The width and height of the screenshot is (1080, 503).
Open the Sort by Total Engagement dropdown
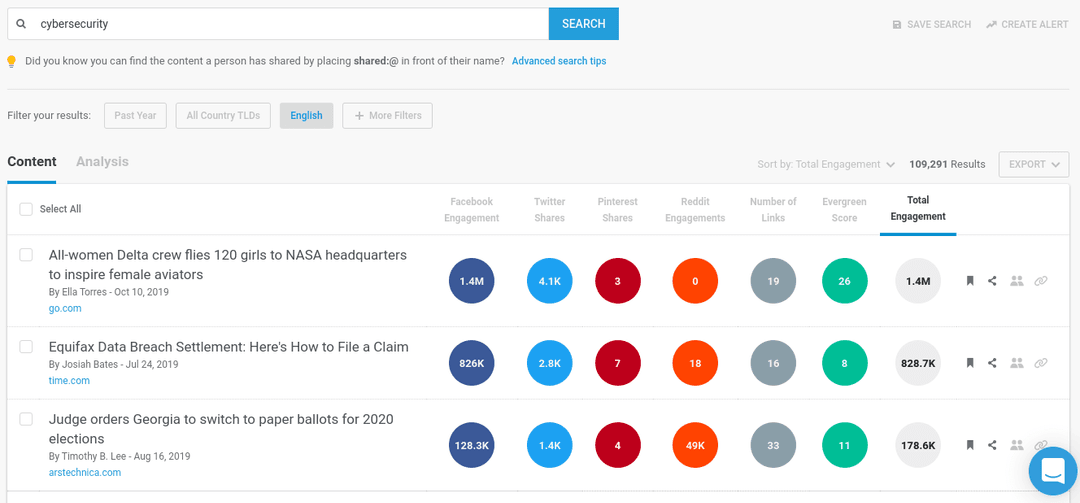click(x=826, y=164)
